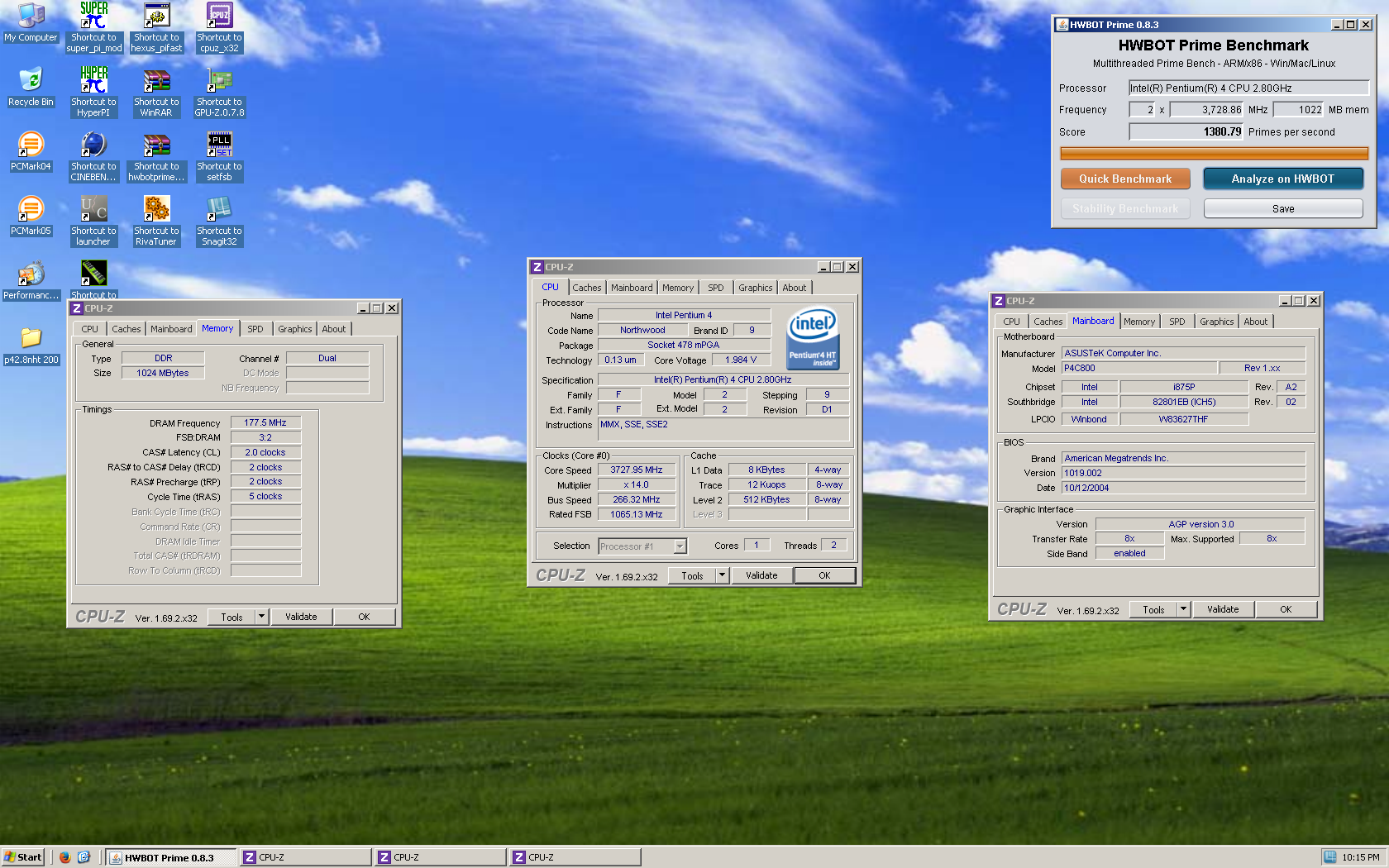
Task: Select Graphics tab in Mainboard CPU-Z window
Action: click(x=1217, y=322)
